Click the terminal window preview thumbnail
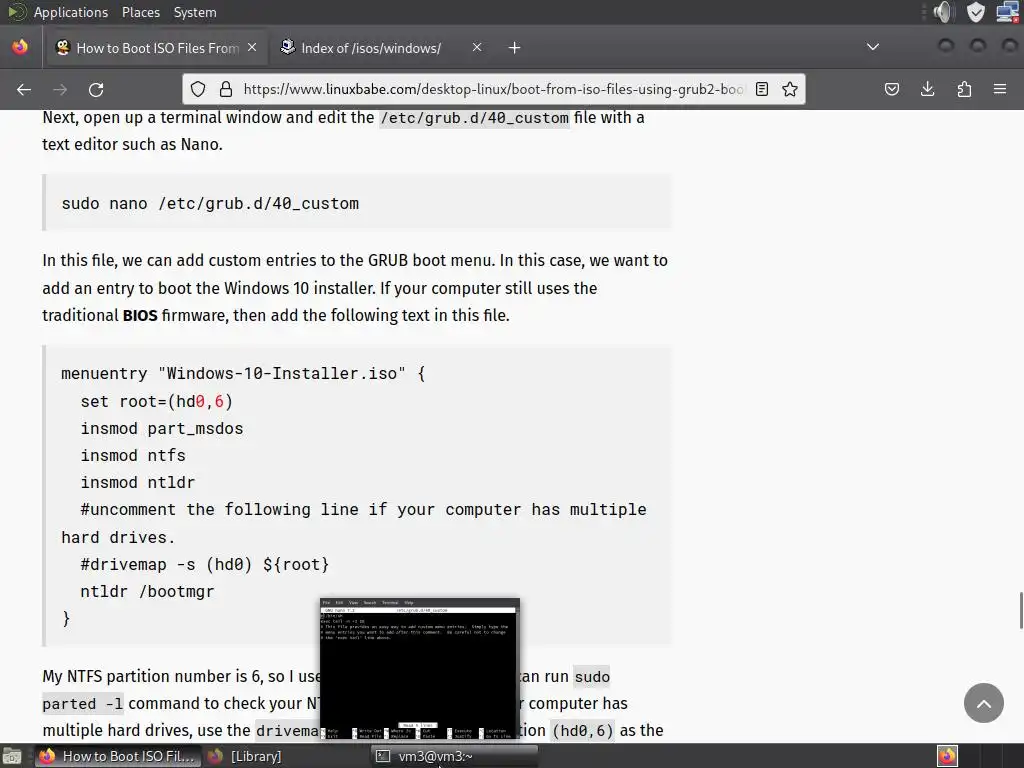This screenshot has width=1024, height=768. (420, 669)
